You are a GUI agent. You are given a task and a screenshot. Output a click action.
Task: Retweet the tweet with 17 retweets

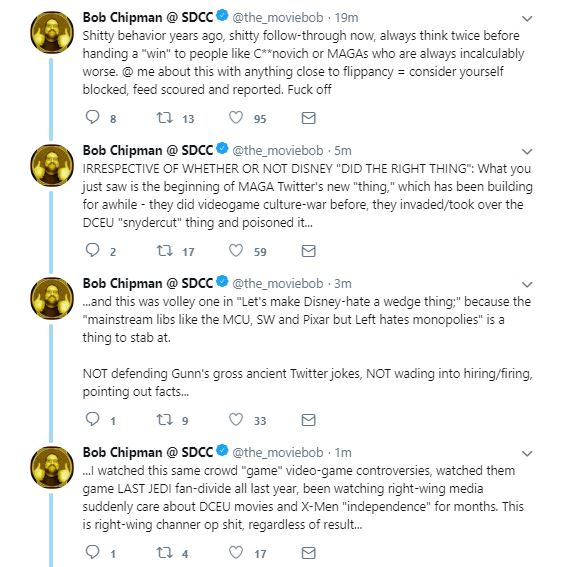[x=164, y=250]
